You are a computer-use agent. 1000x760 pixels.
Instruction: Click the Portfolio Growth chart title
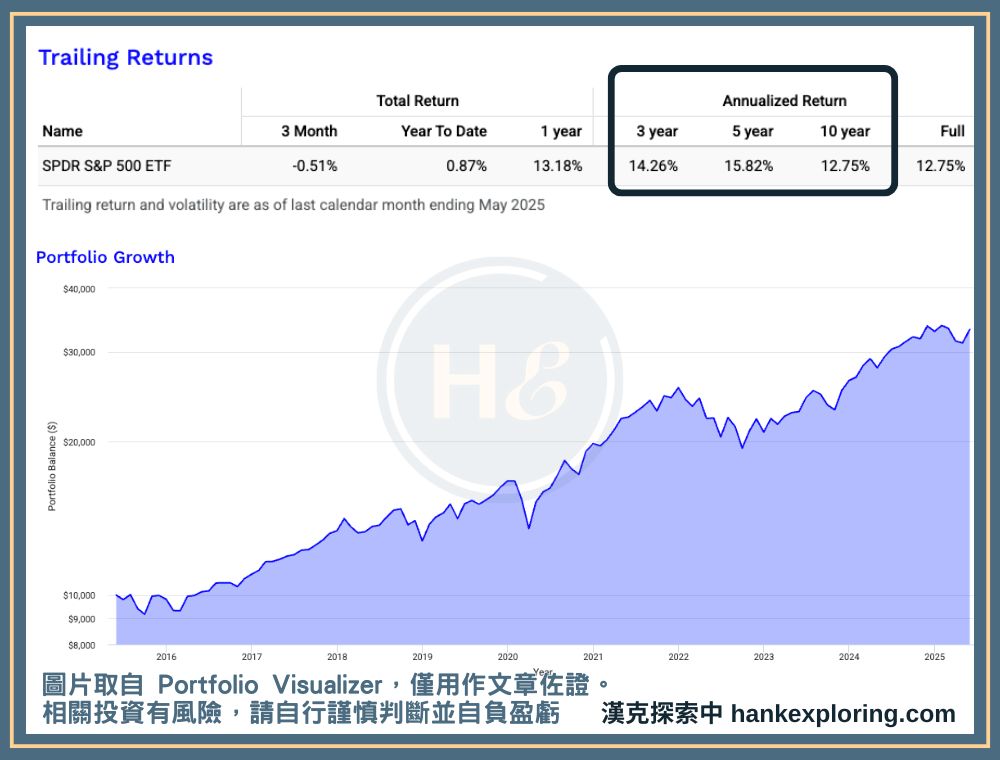click(105, 257)
